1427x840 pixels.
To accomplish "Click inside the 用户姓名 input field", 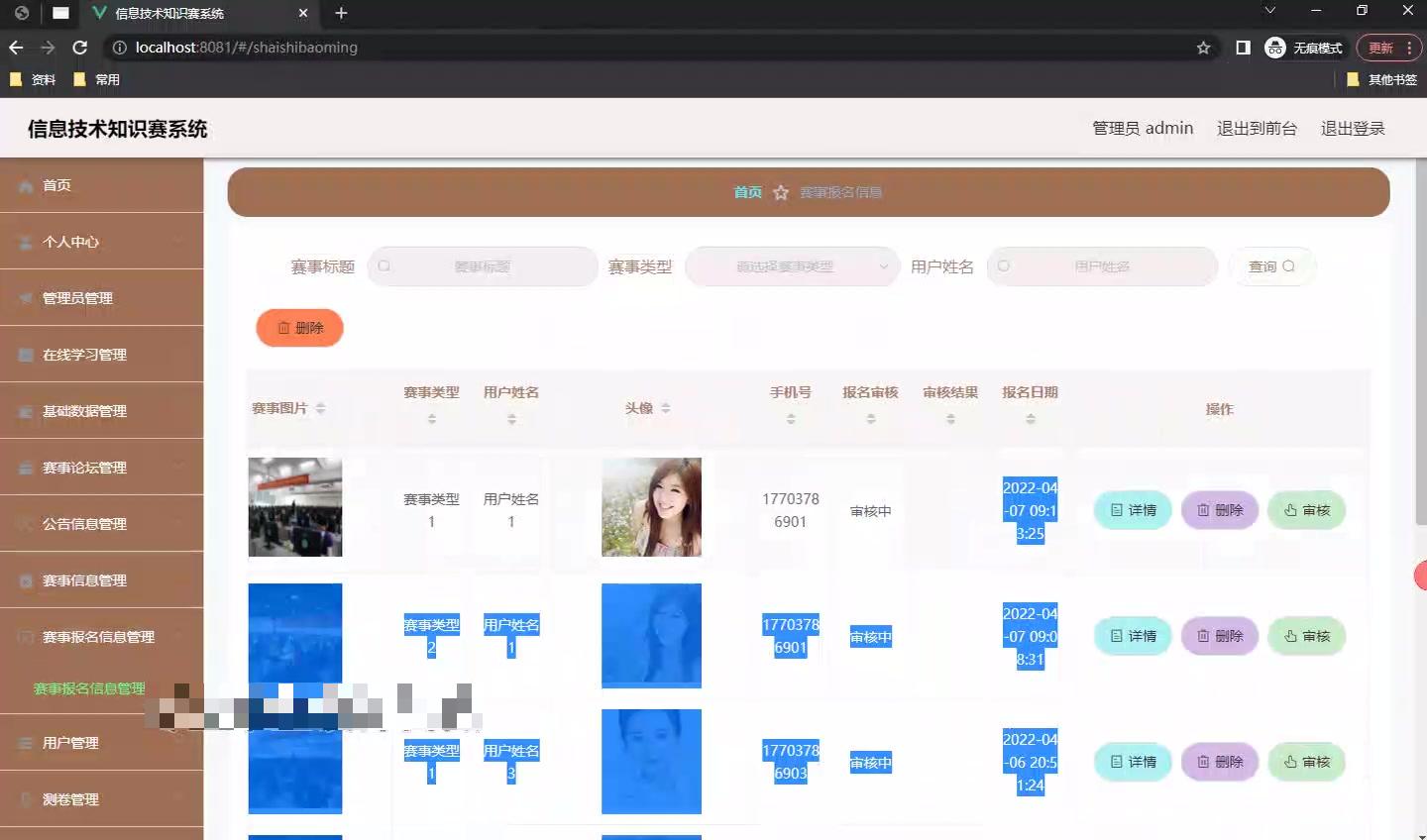I will 1102,265.
